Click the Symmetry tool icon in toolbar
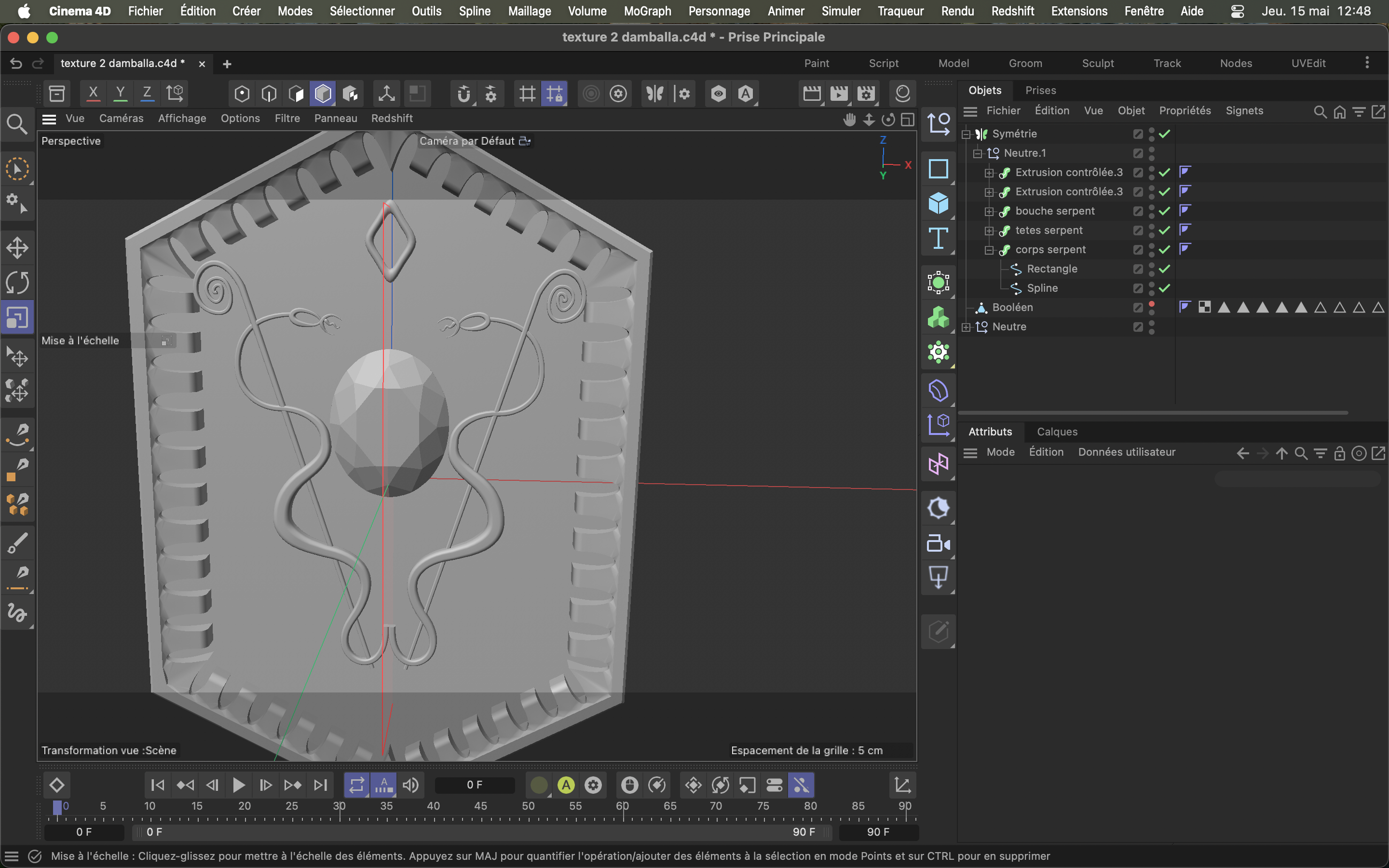The height and width of the screenshot is (868, 1389). point(654,94)
